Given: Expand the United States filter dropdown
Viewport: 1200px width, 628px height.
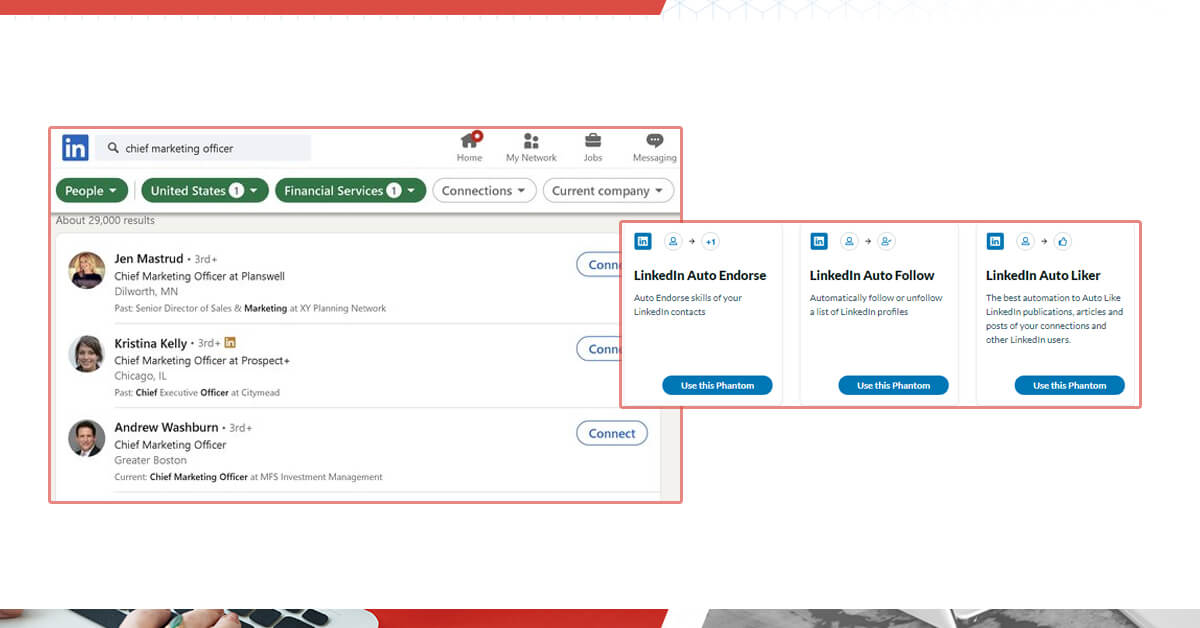Looking at the screenshot, I should [x=205, y=191].
